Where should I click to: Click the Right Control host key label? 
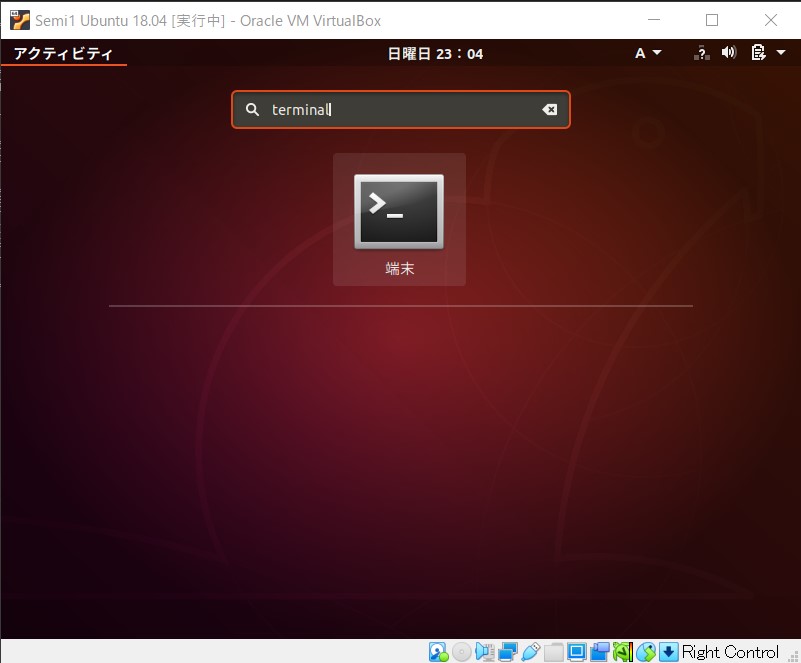[730, 652]
